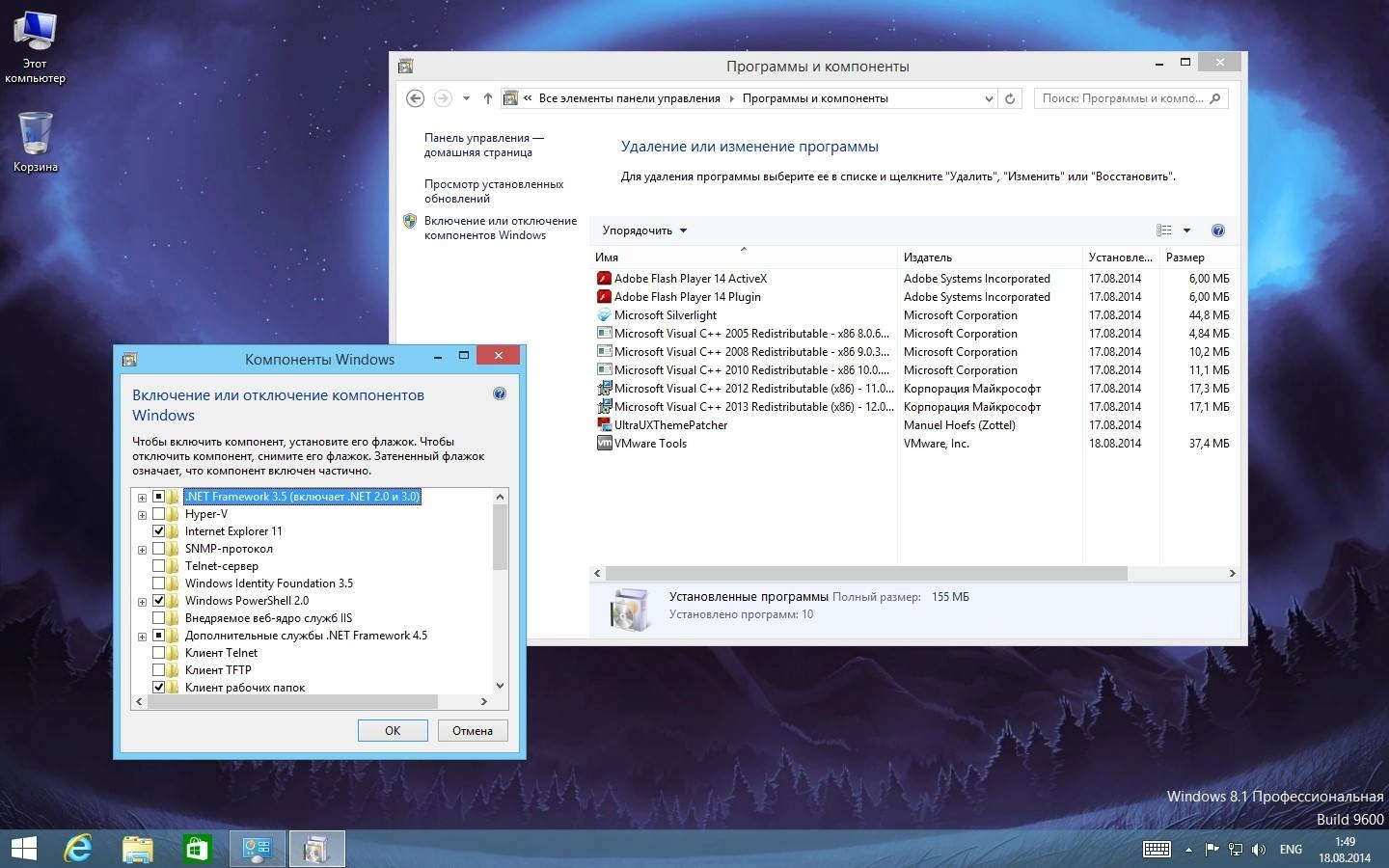Open Control Panel home page link
This screenshot has height=868, width=1389.
484,145
